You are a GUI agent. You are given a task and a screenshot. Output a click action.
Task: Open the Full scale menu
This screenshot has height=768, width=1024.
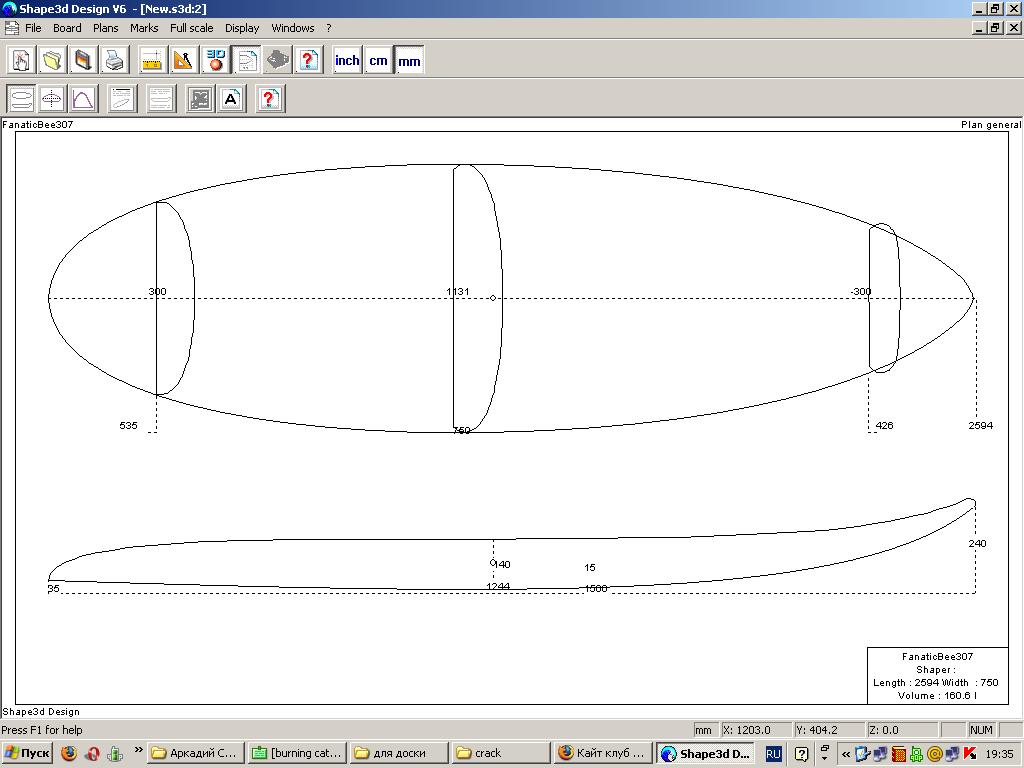[191, 28]
